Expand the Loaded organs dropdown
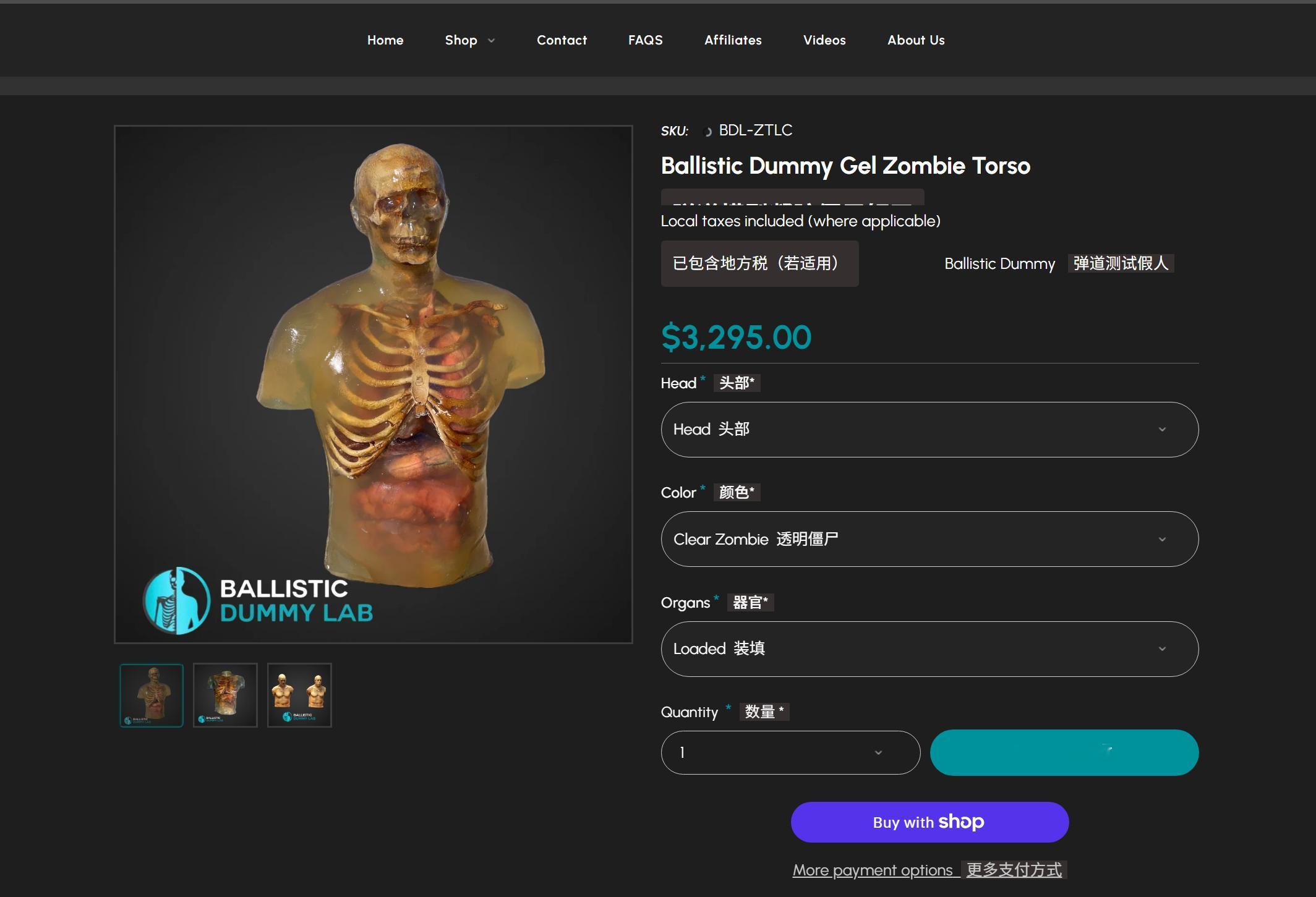This screenshot has width=1316, height=897. (929, 649)
